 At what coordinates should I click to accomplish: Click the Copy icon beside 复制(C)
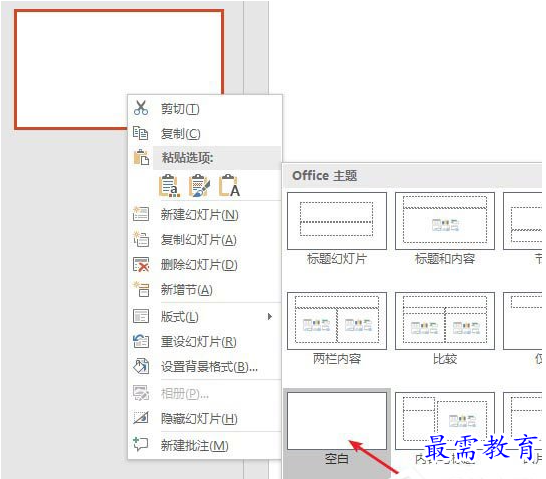pyautogui.click(x=141, y=133)
